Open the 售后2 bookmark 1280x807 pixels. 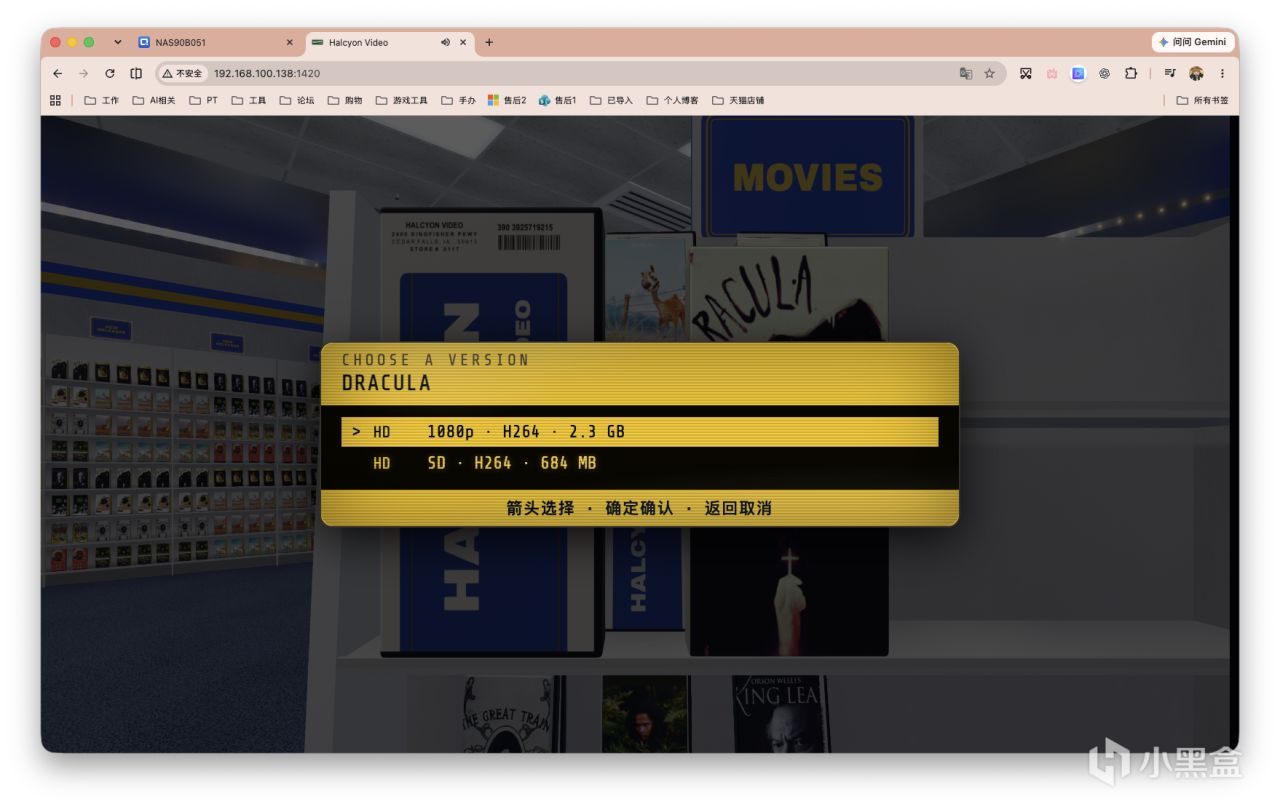pos(507,100)
